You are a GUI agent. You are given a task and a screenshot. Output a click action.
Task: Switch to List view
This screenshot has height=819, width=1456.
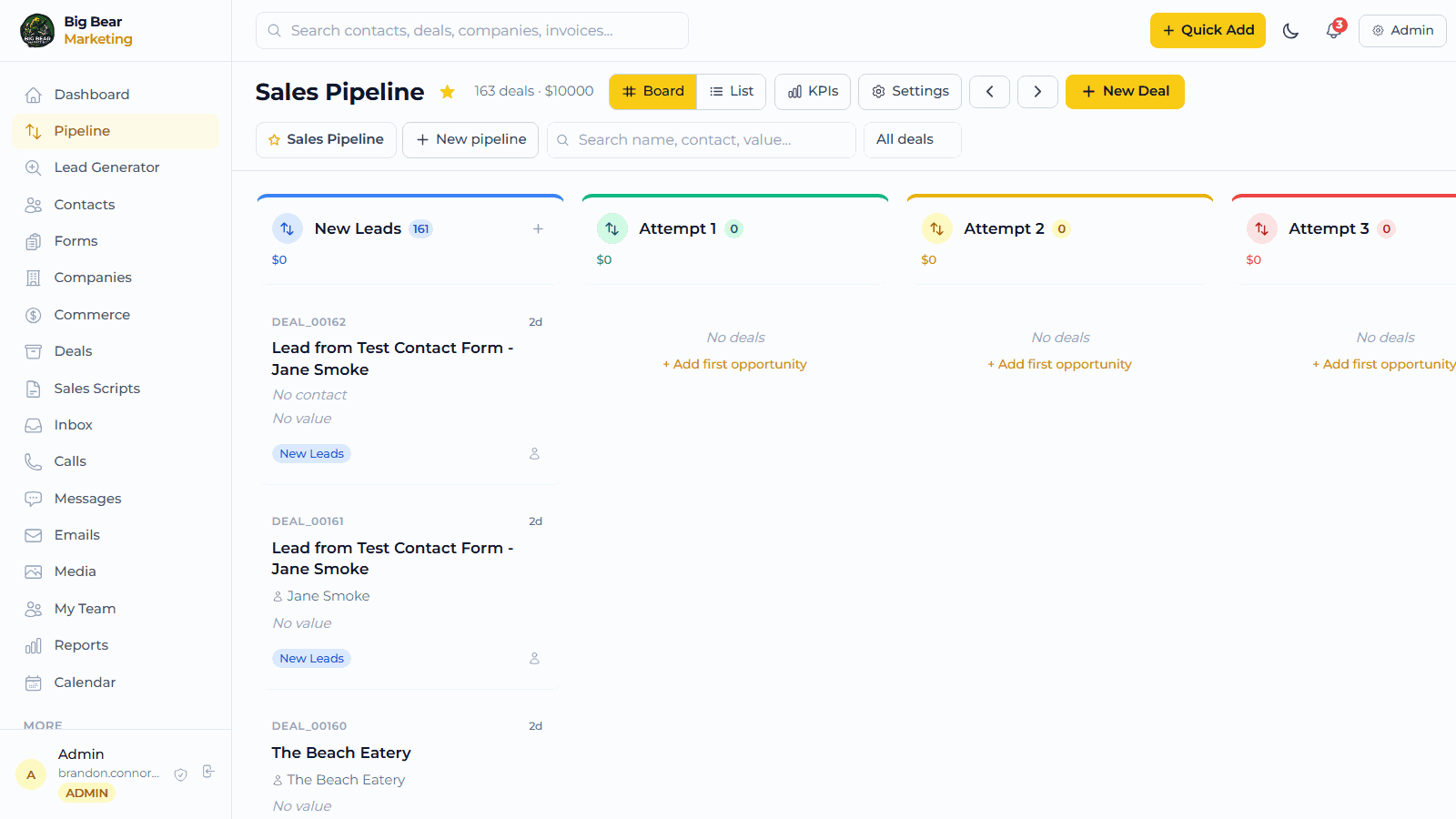[732, 91]
